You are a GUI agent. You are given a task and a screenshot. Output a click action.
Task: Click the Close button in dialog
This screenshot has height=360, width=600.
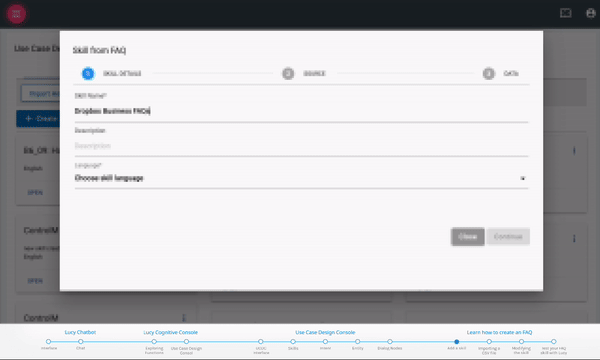468,236
